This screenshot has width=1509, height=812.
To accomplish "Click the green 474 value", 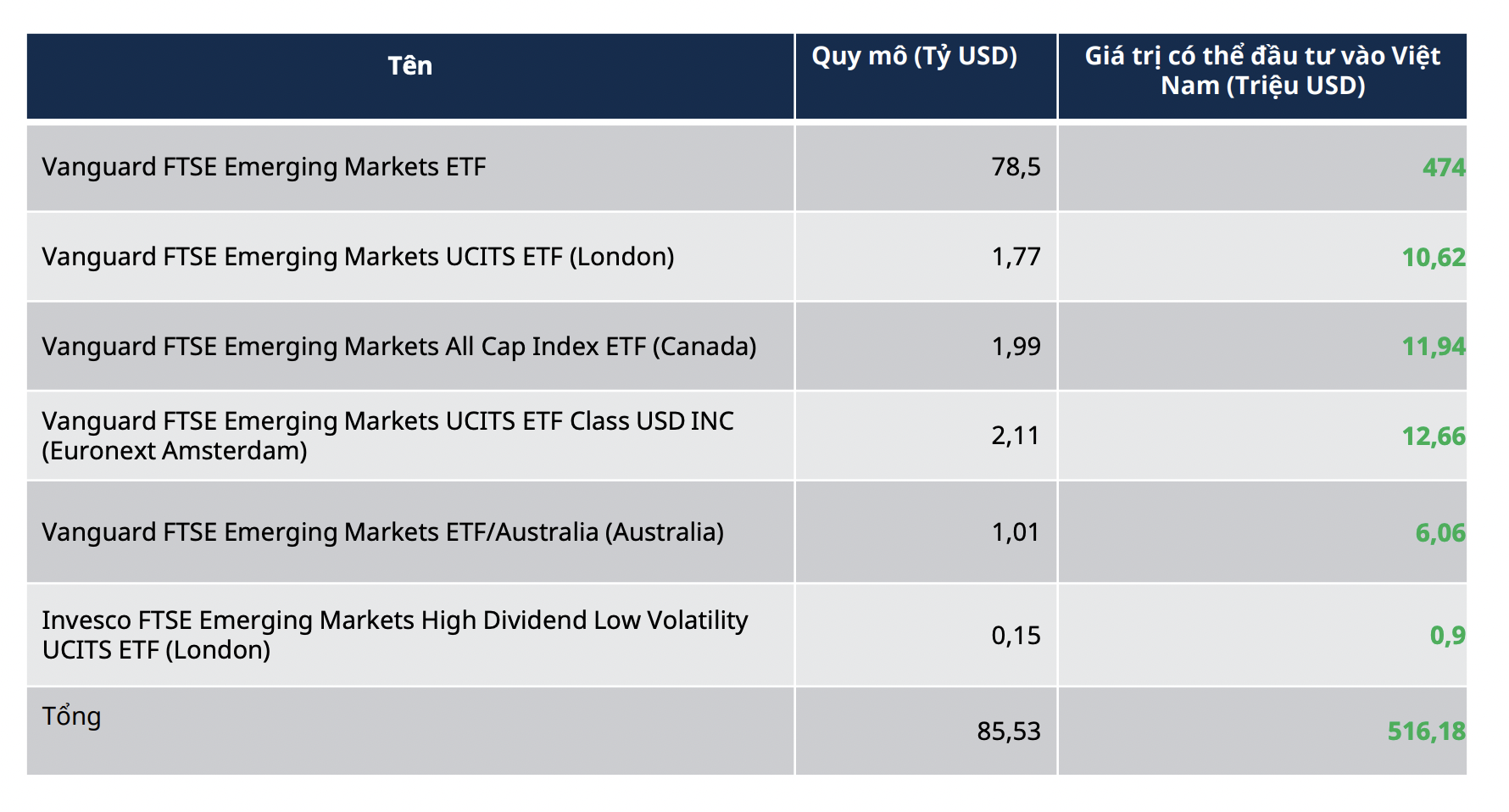I will tap(1443, 168).
